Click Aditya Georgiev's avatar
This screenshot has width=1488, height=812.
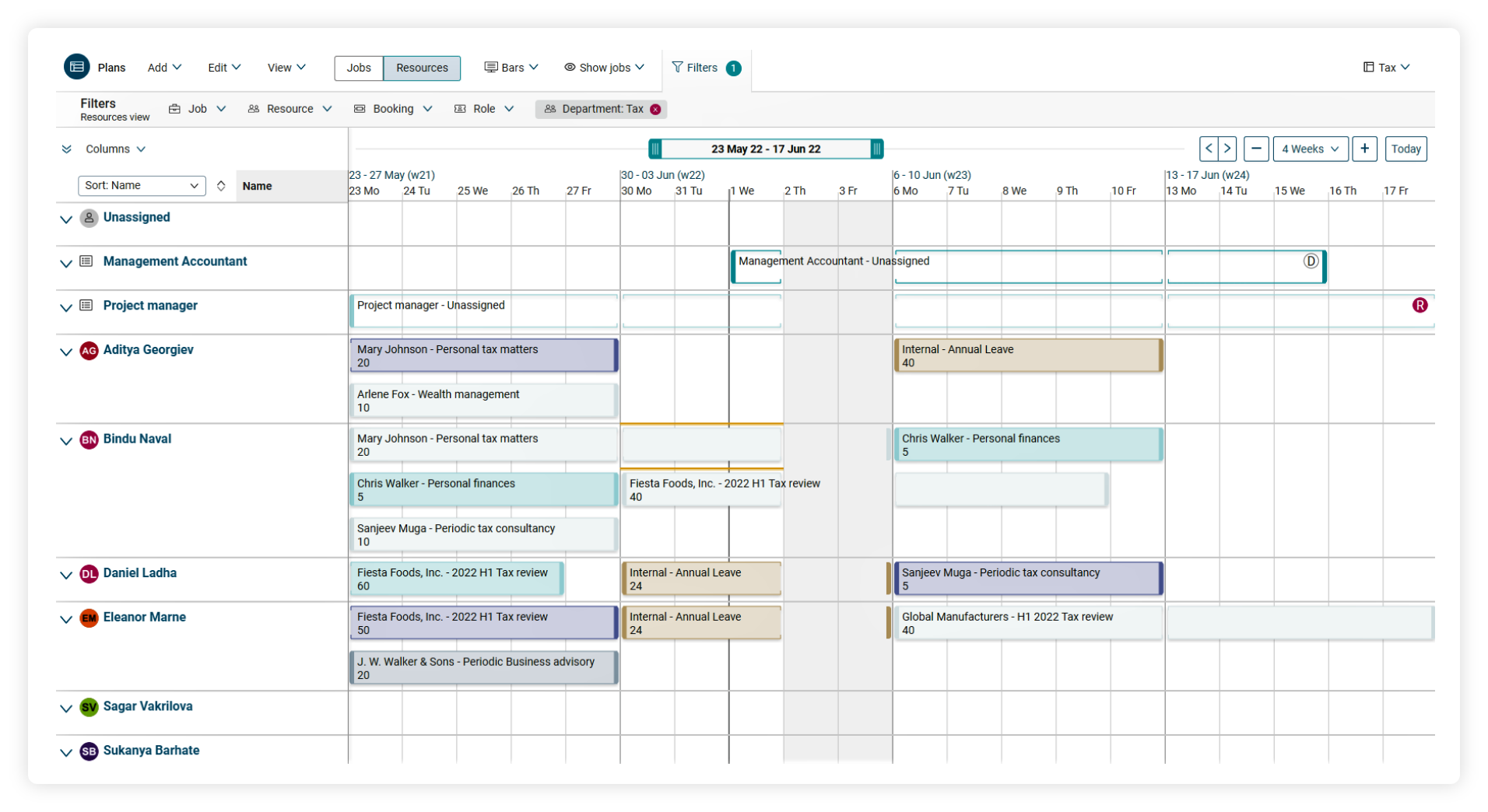pos(89,352)
